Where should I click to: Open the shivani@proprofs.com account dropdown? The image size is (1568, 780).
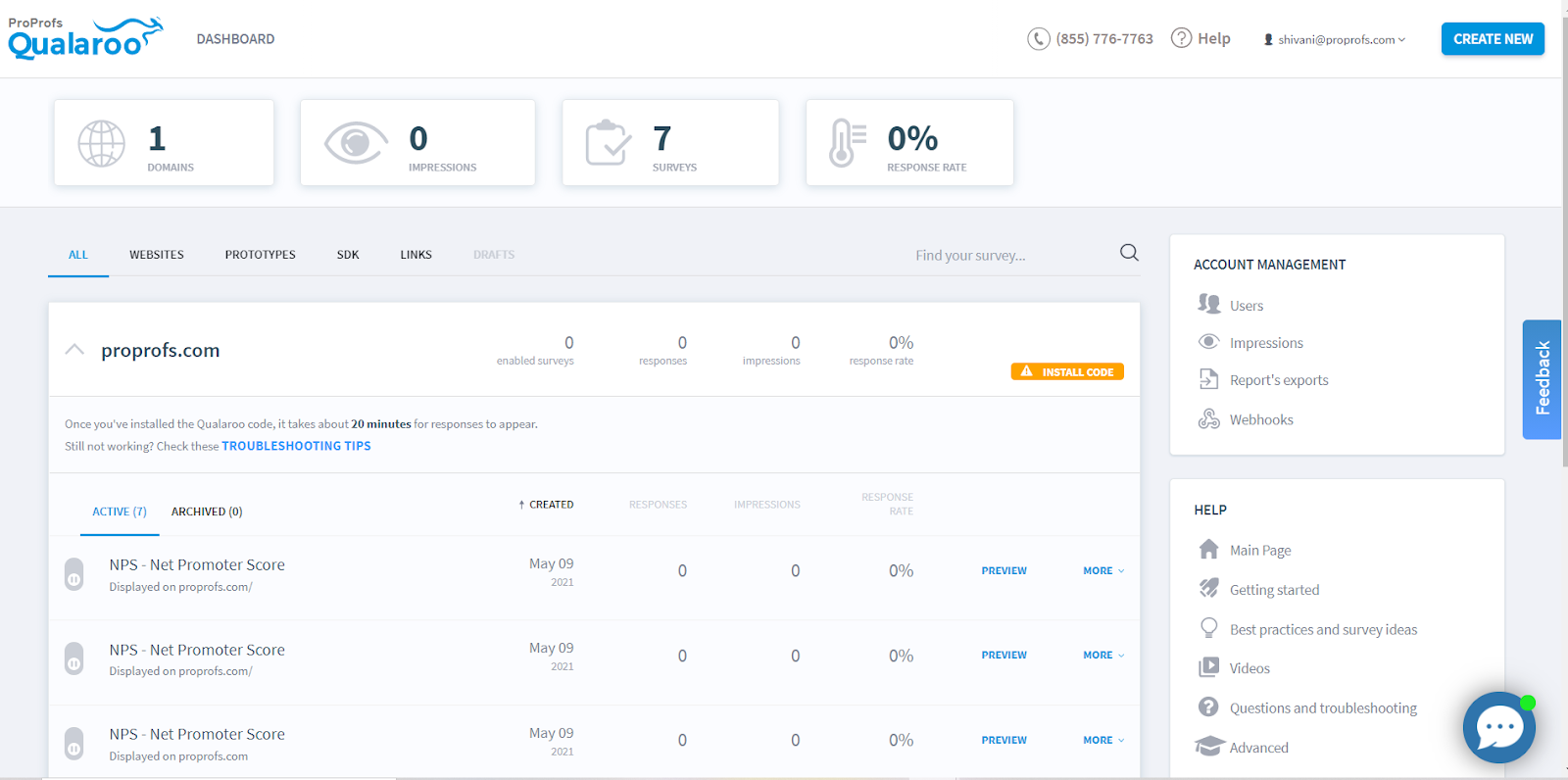[1334, 39]
